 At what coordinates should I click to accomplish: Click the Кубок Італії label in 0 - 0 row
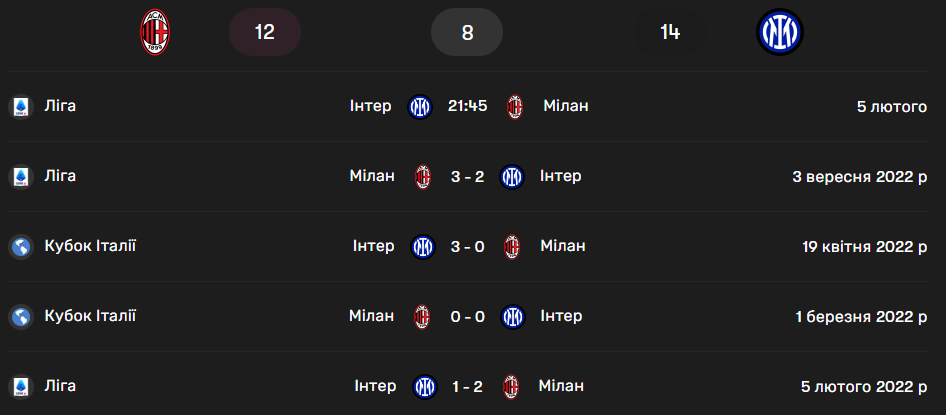(90, 316)
